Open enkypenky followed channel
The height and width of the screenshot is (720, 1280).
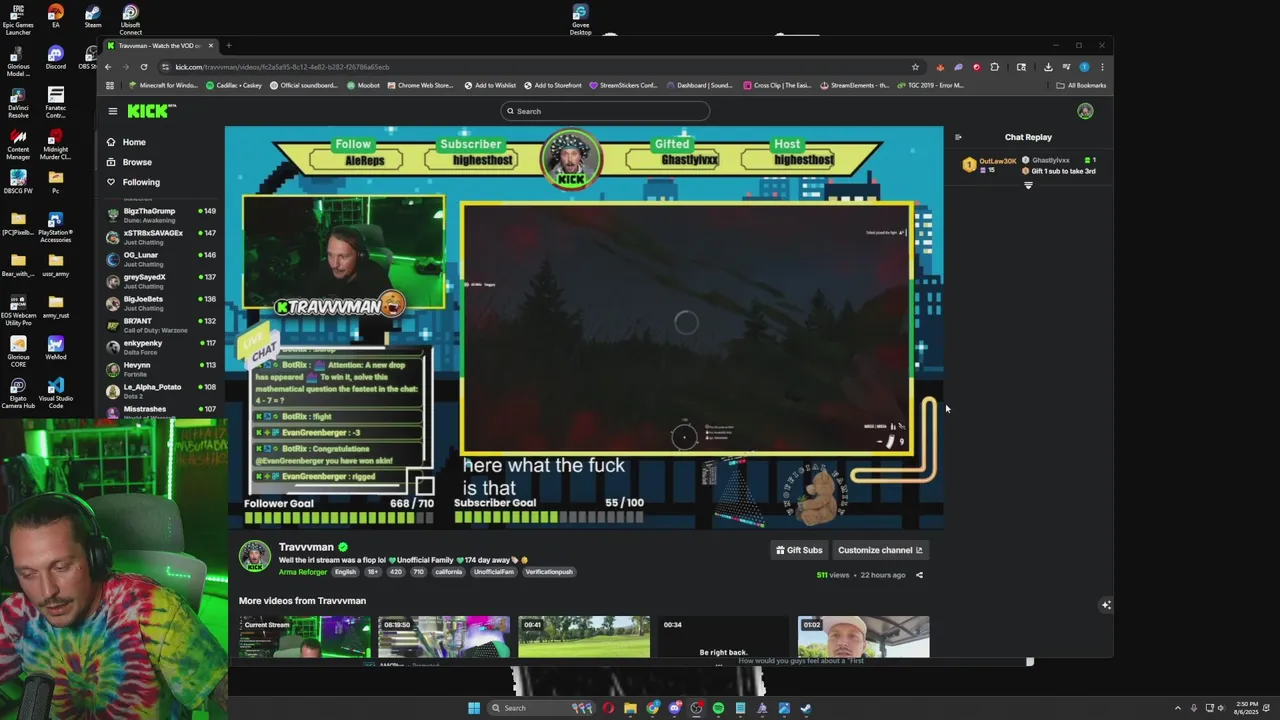tap(160, 346)
